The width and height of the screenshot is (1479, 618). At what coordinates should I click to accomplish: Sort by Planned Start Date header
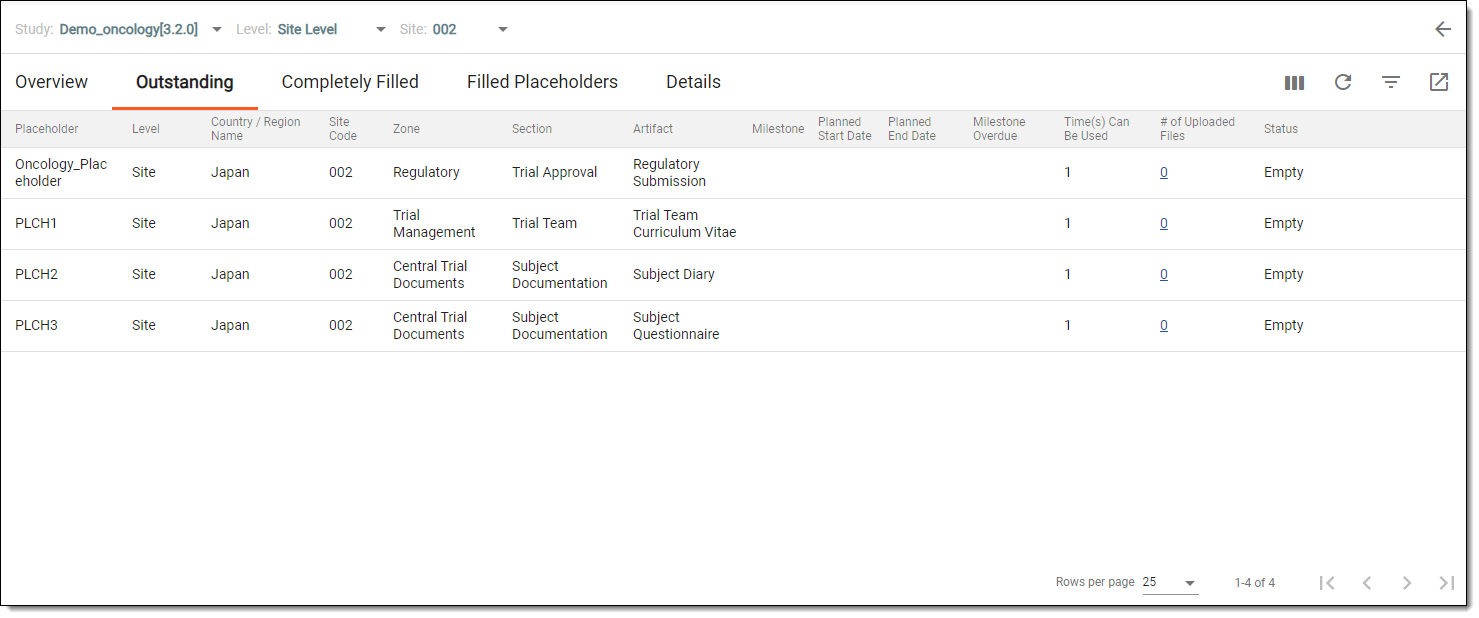(845, 129)
